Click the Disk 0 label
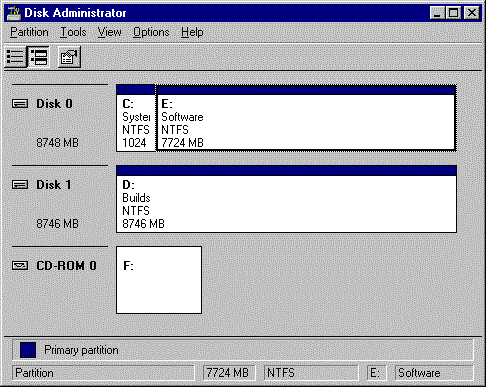This screenshot has height=387, width=486. point(54,104)
